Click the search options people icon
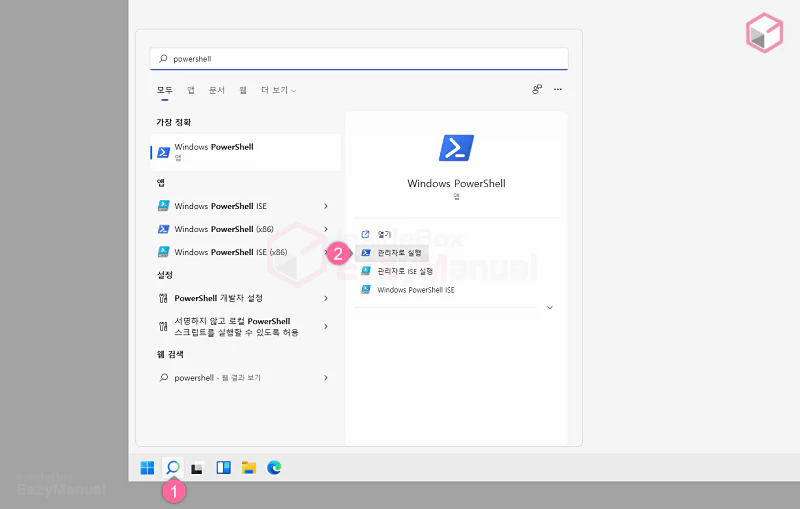The image size is (800, 509). click(x=537, y=89)
